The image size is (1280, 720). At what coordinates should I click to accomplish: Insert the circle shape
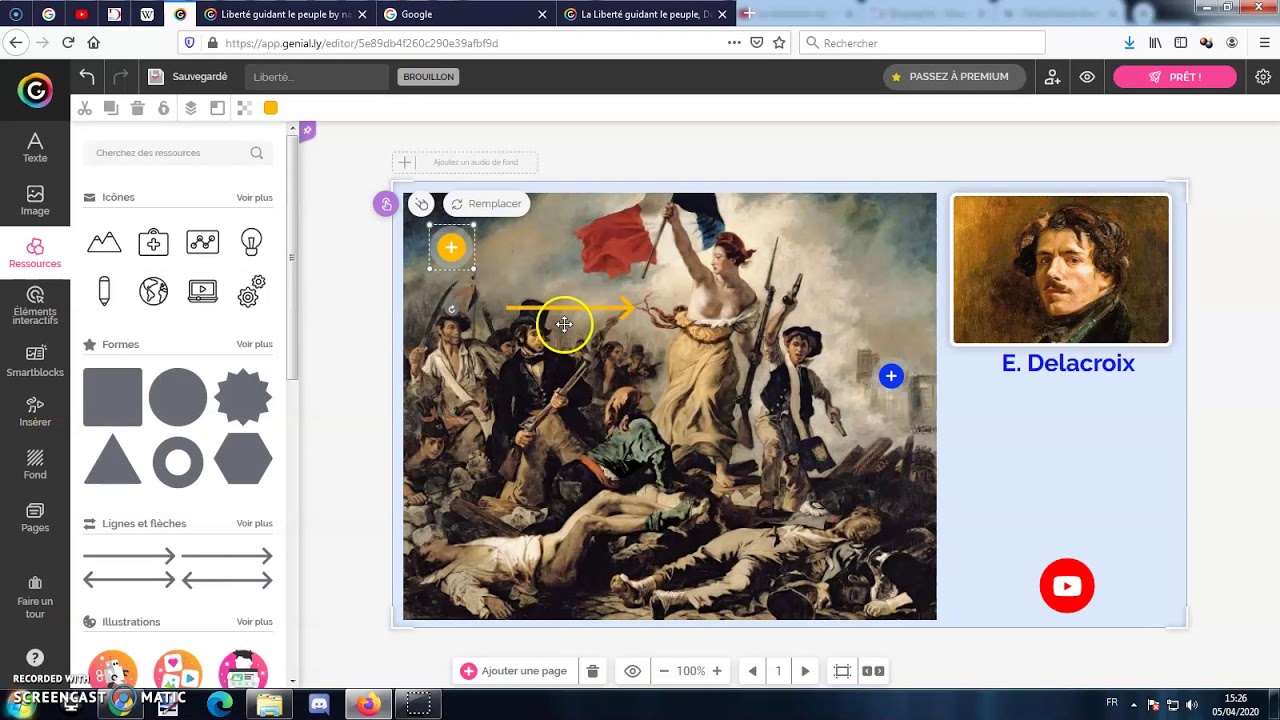tap(178, 397)
